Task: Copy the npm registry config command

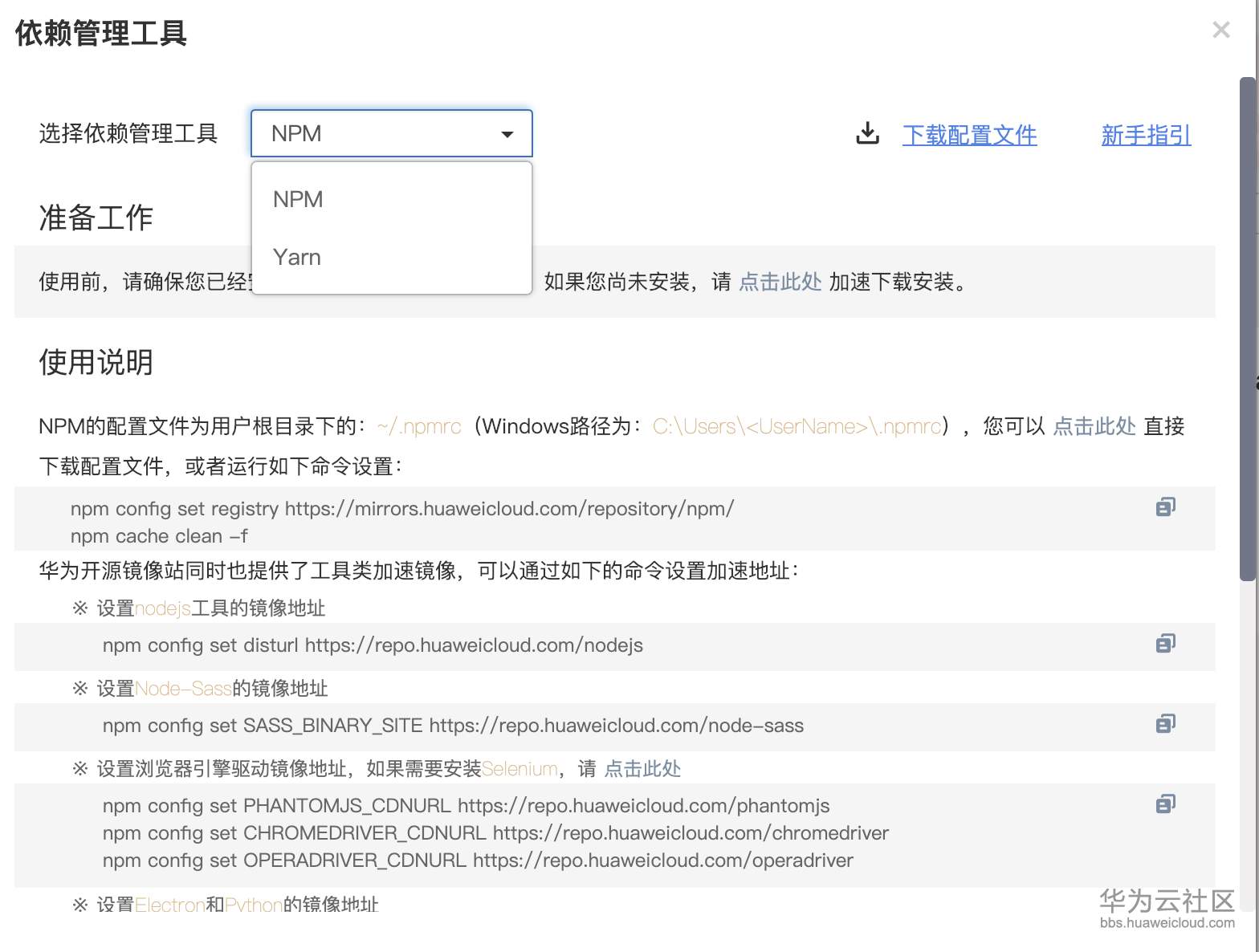Action: click(1166, 507)
